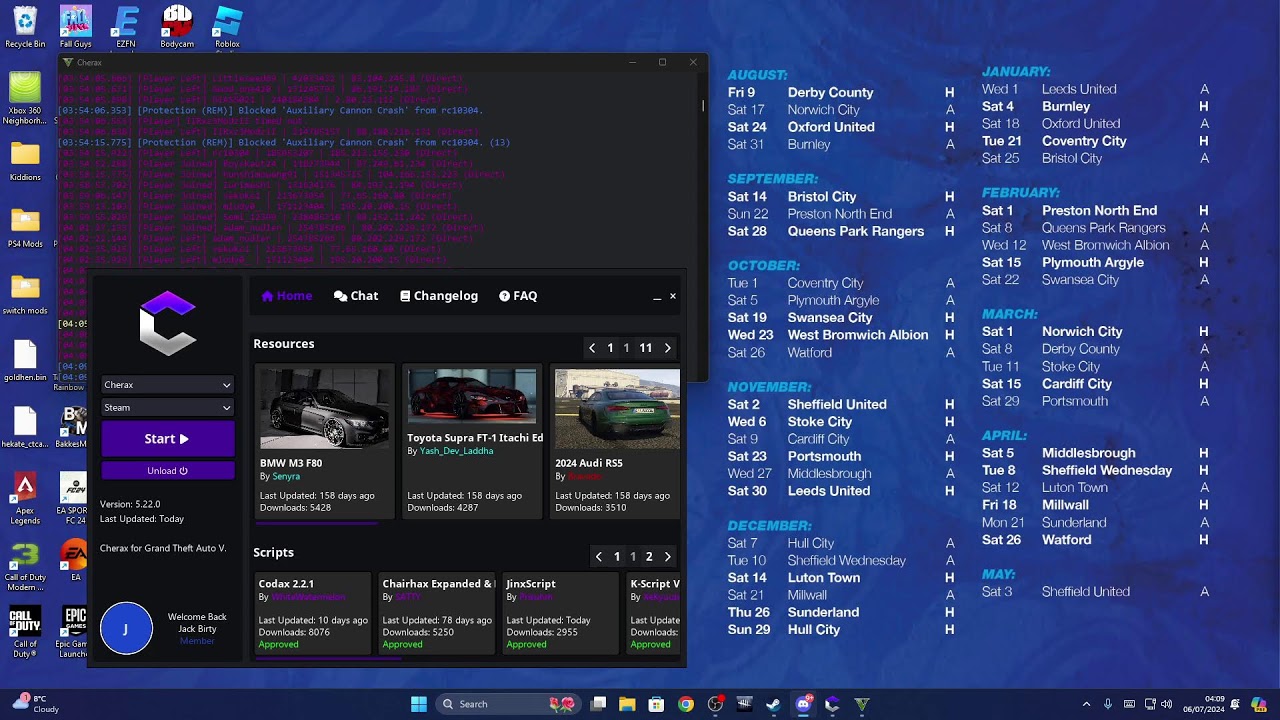Go to previous Scripts page
Screen dimensions: 1280x720
click(x=599, y=557)
